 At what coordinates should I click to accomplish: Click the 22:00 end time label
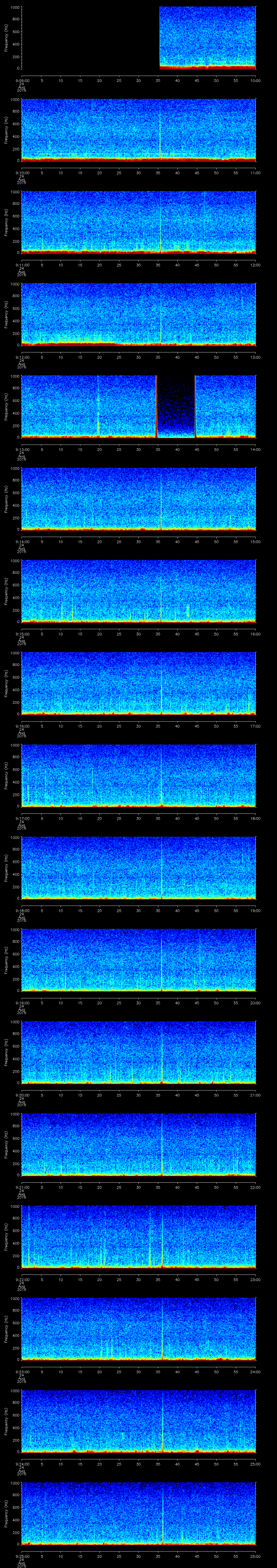256,1187
